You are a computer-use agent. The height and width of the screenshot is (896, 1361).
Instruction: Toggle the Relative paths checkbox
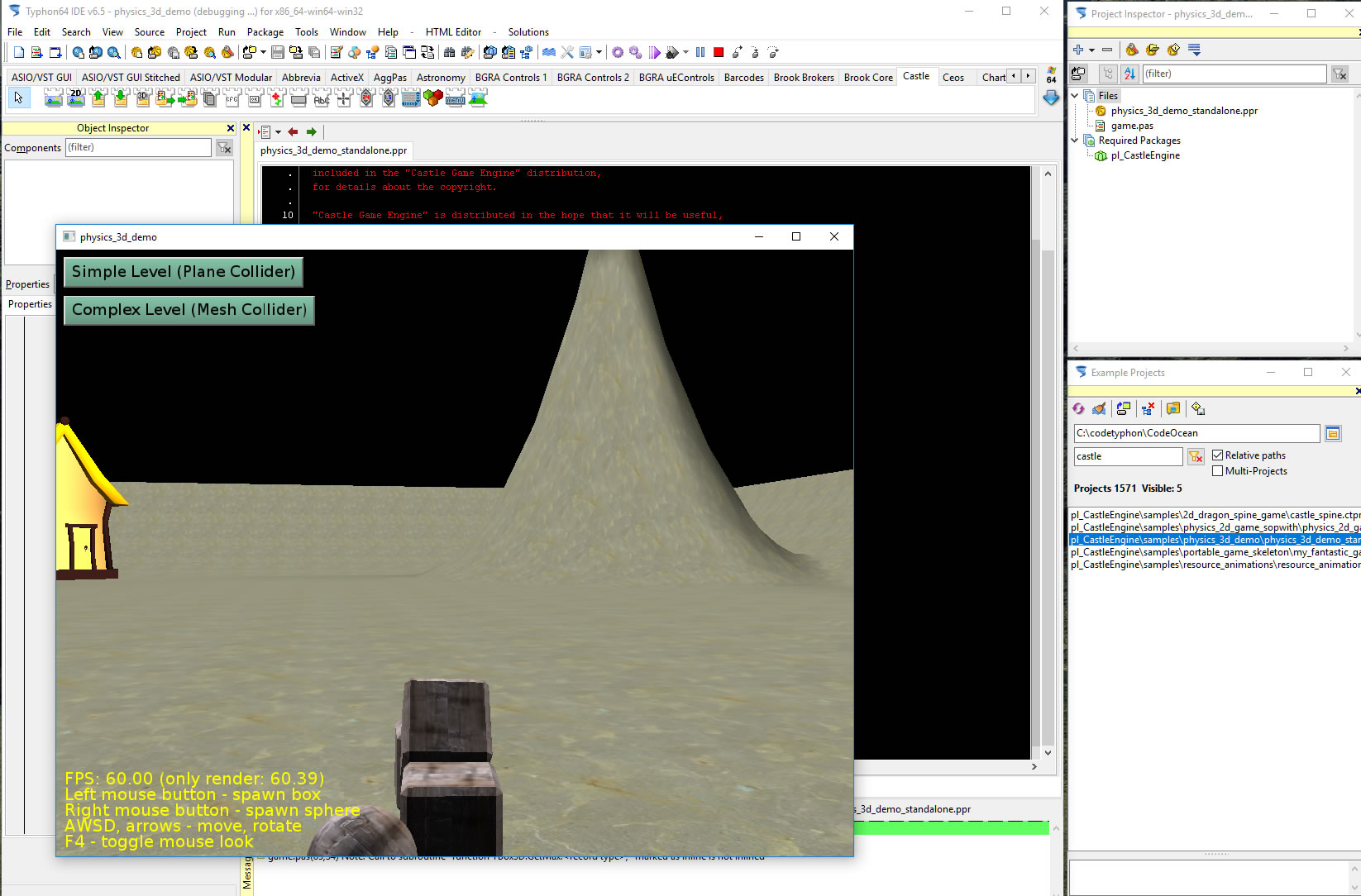click(x=1217, y=455)
